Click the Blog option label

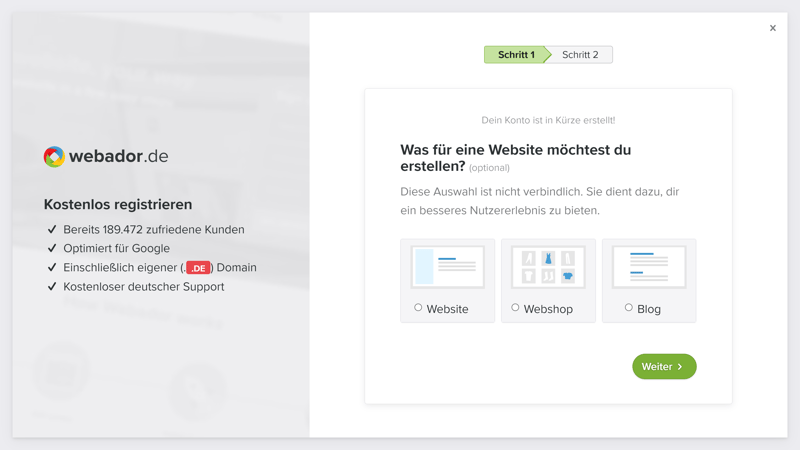coord(649,309)
